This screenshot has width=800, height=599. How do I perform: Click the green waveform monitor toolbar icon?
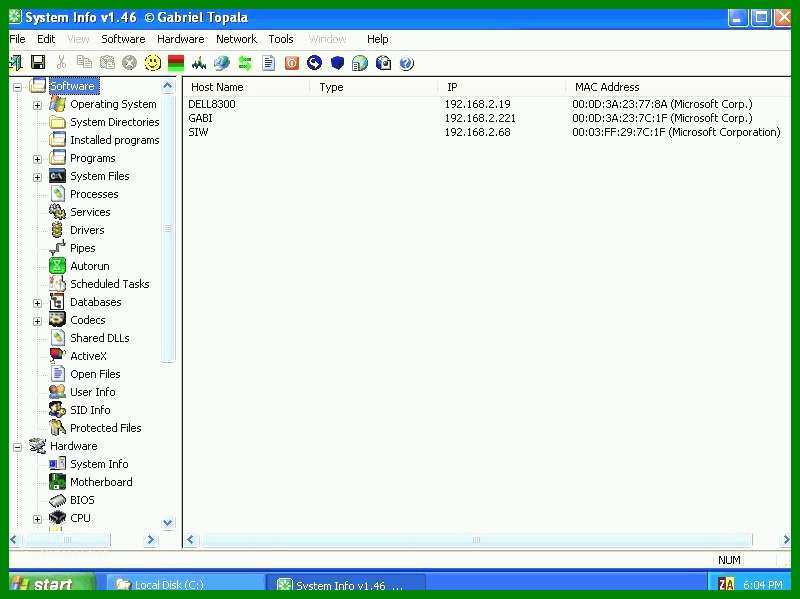pyautogui.click(x=199, y=63)
